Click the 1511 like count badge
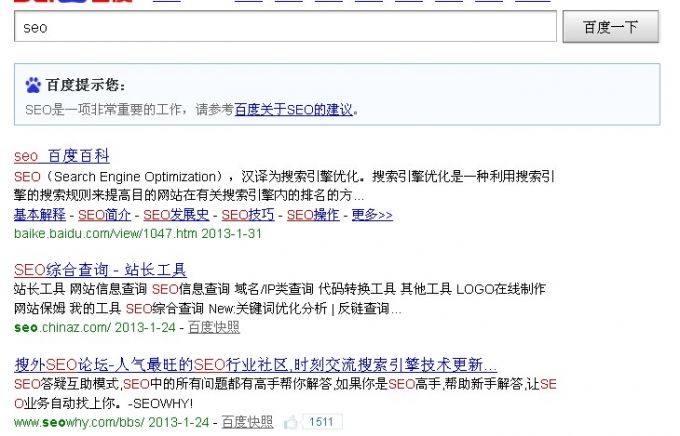Screen dimensions: 680x436 pos(321,422)
